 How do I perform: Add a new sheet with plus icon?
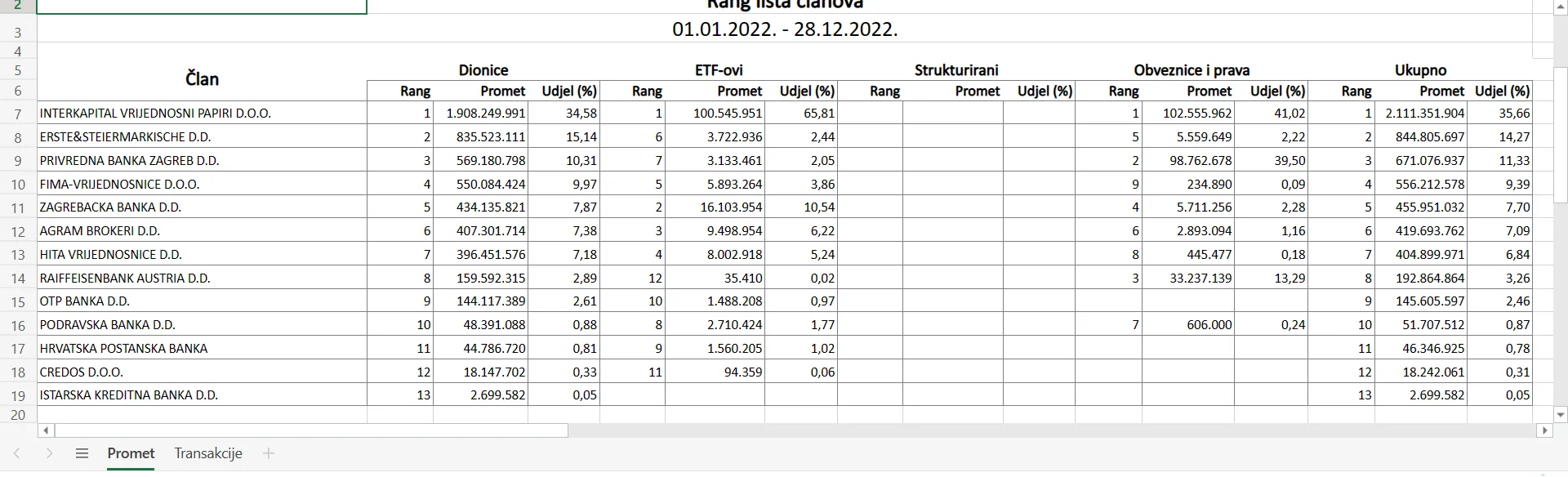[269, 453]
